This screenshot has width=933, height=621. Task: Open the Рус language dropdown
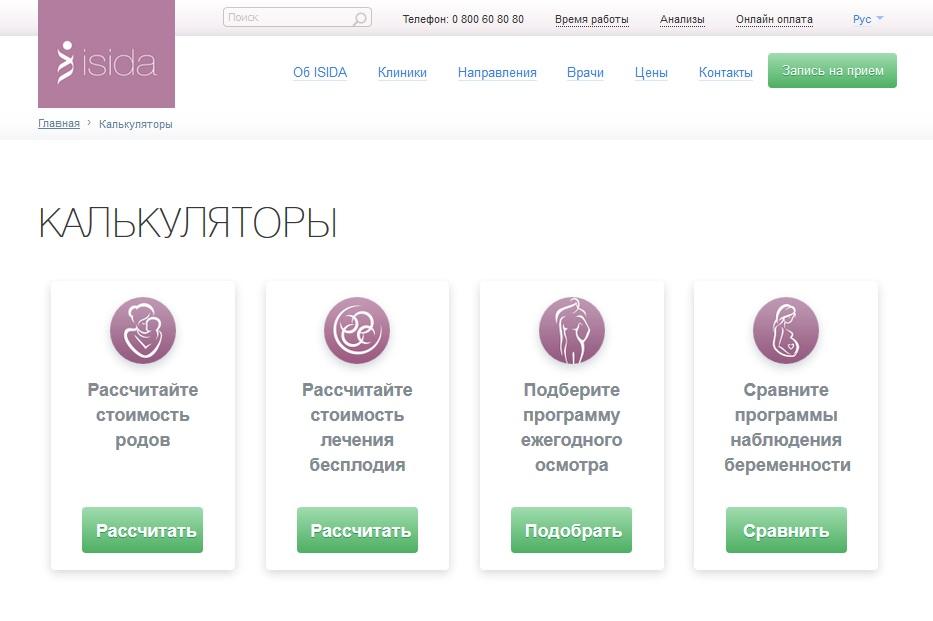[x=868, y=19]
